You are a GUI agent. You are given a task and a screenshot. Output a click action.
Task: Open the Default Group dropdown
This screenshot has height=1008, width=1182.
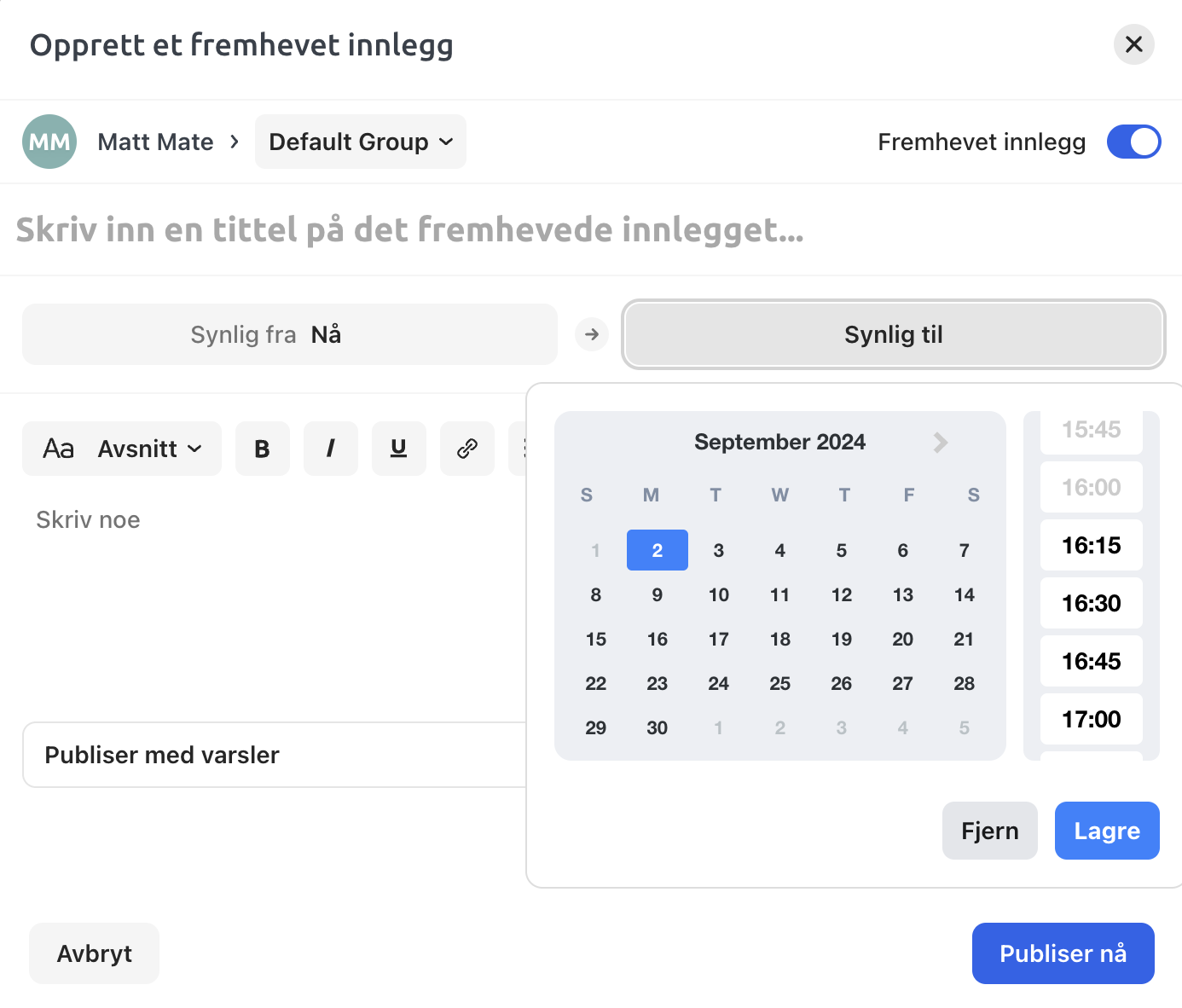(361, 142)
